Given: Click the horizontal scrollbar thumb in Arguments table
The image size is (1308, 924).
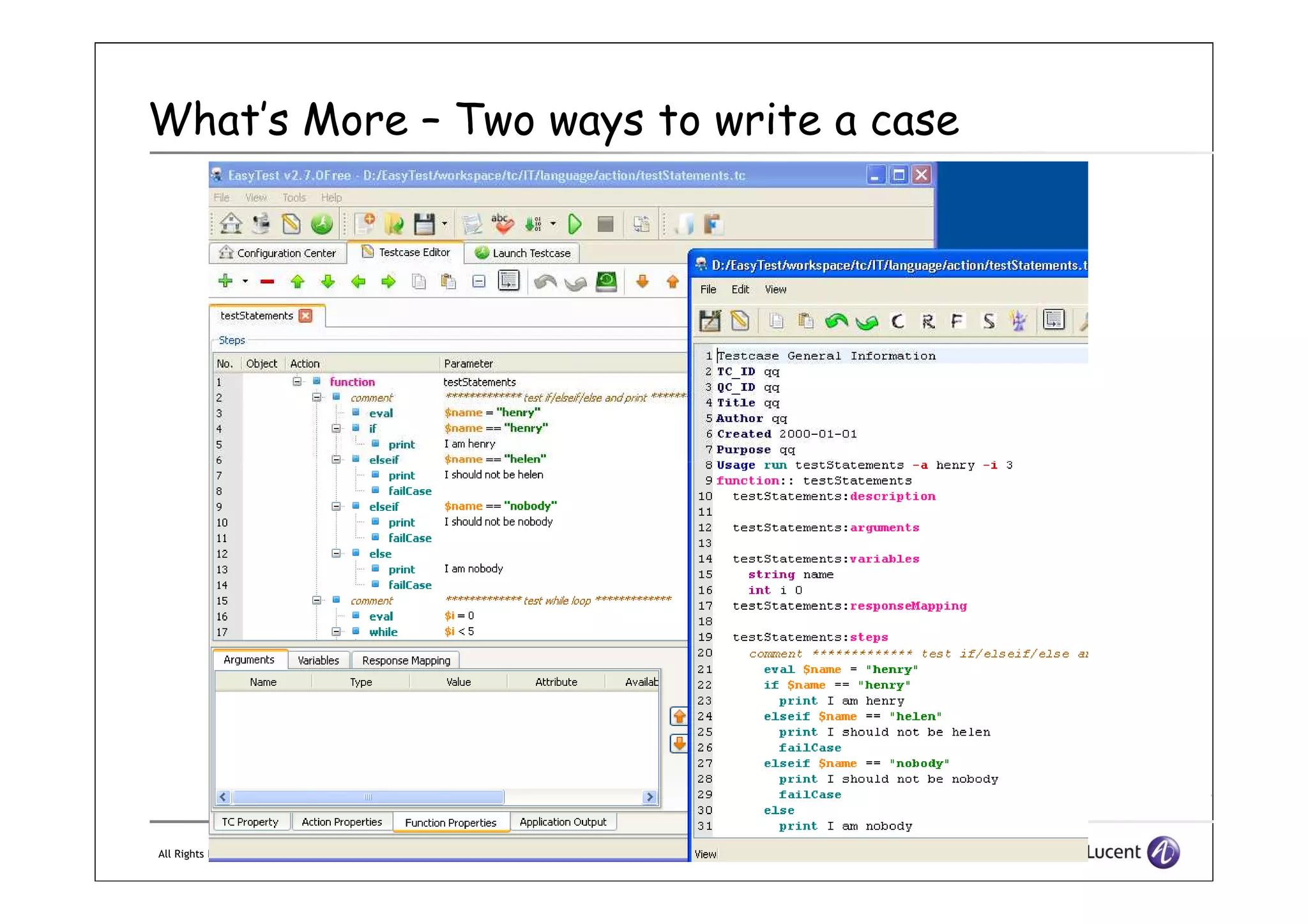Looking at the screenshot, I should coord(368,797).
